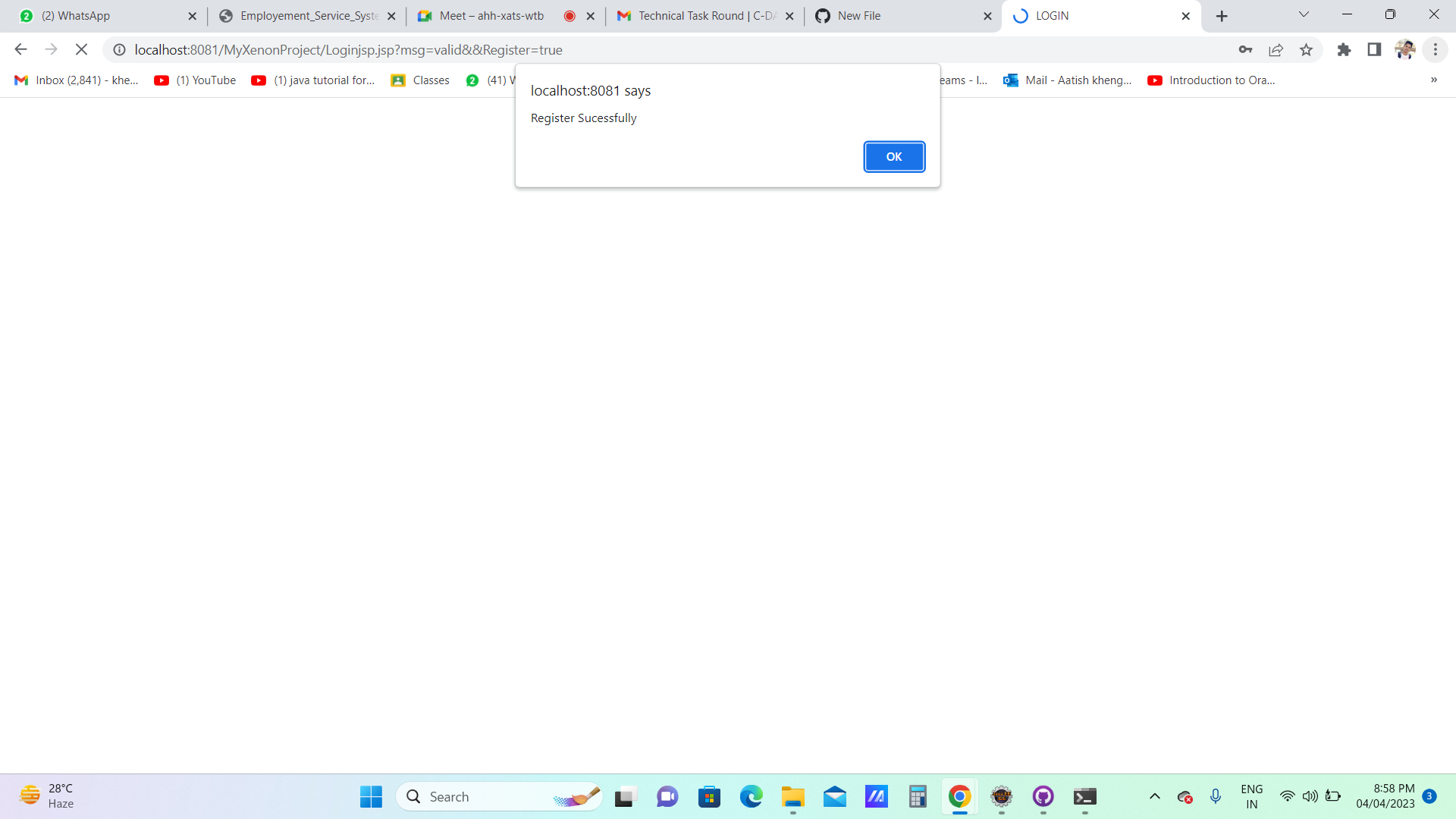Open the Chrome side panel icon

(1374, 49)
